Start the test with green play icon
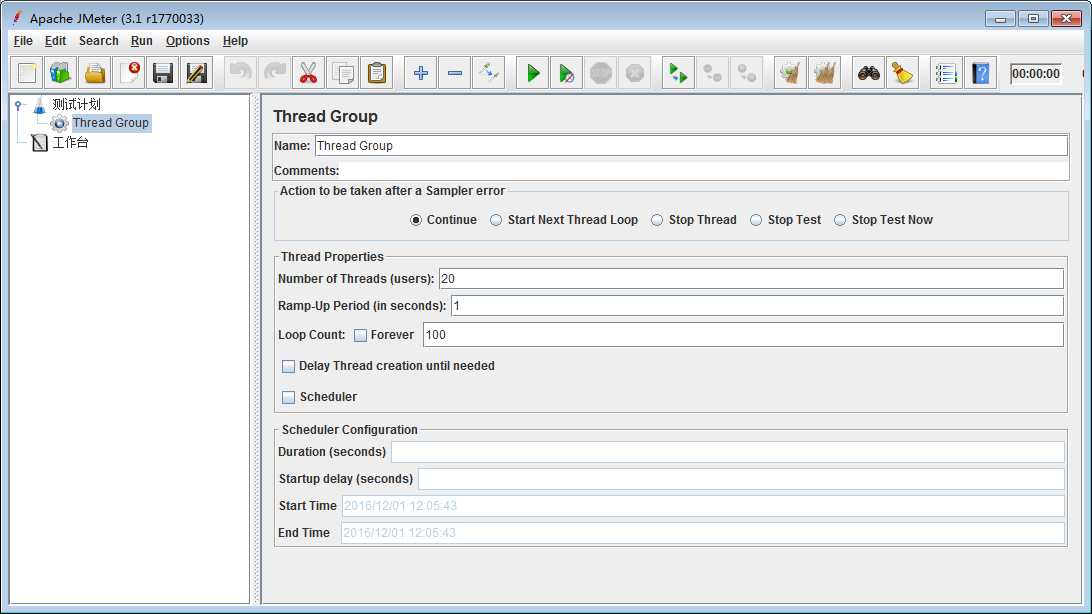The height and width of the screenshot is (614, 1092). point(533,73)
